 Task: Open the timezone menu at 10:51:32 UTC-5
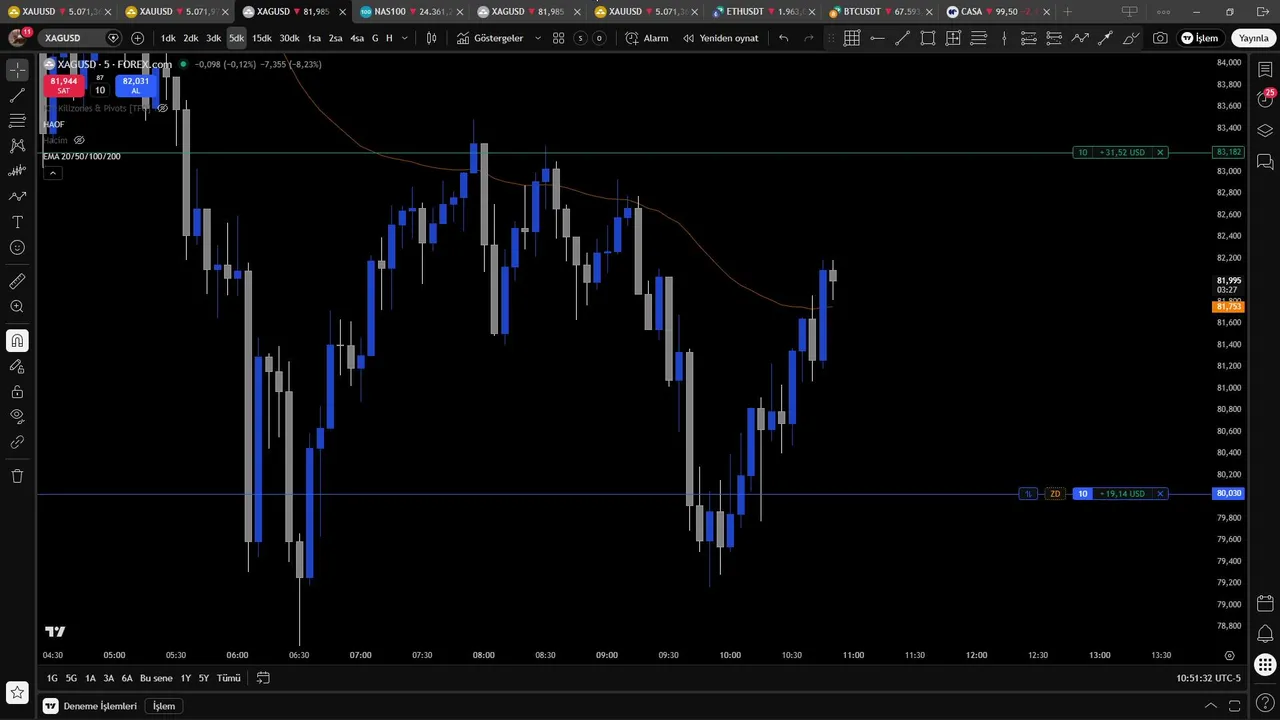pos(1208,678)
